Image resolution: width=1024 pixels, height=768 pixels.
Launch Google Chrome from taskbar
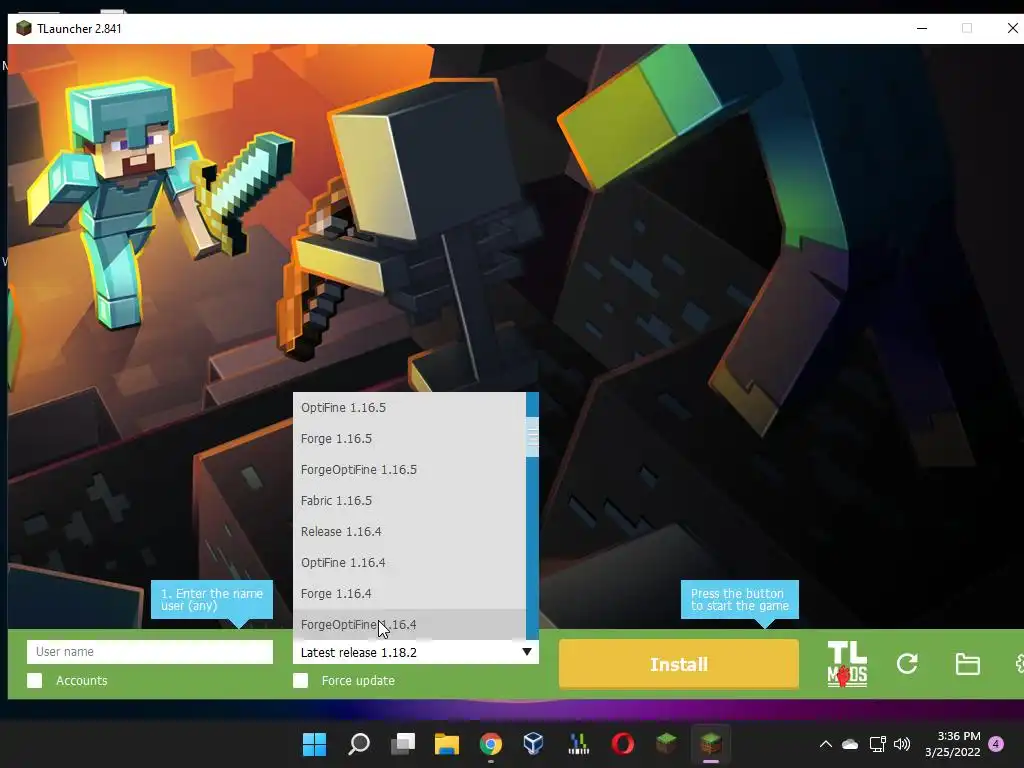pyautogui.click(x=490, y=744)
